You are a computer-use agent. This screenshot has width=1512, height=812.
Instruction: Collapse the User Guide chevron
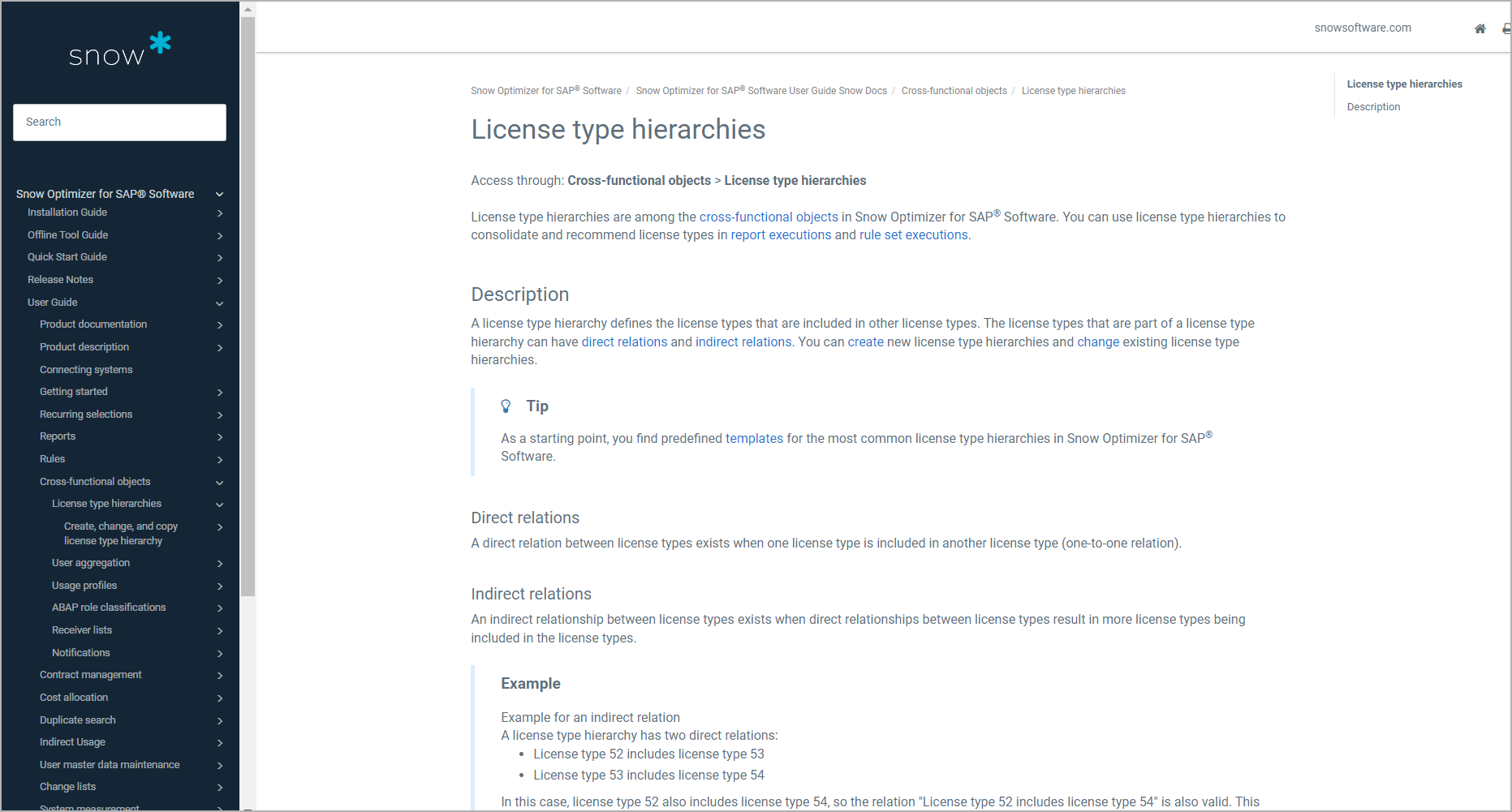(219, 303)
